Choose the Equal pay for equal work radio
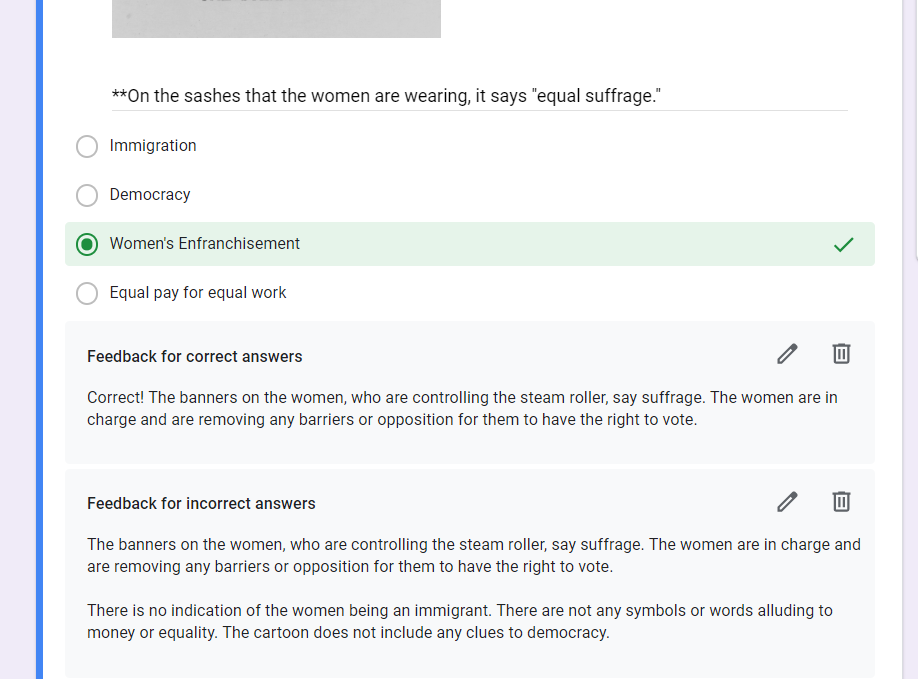The image size is (918, 679). click(87, 293)
